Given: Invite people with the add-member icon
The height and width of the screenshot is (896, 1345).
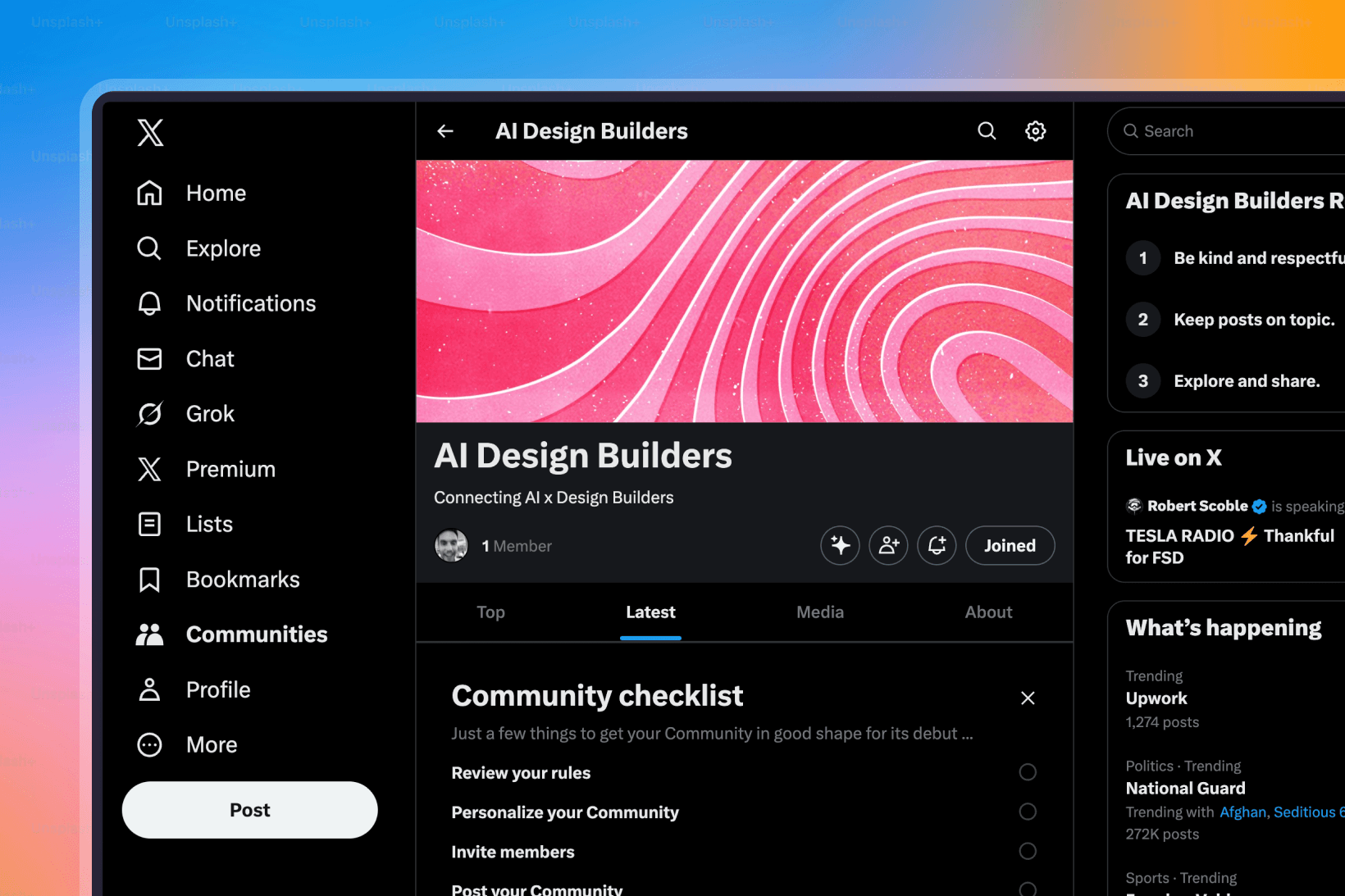Looking at the screenshot, I should pyautogui.click(x=888, y=545).
